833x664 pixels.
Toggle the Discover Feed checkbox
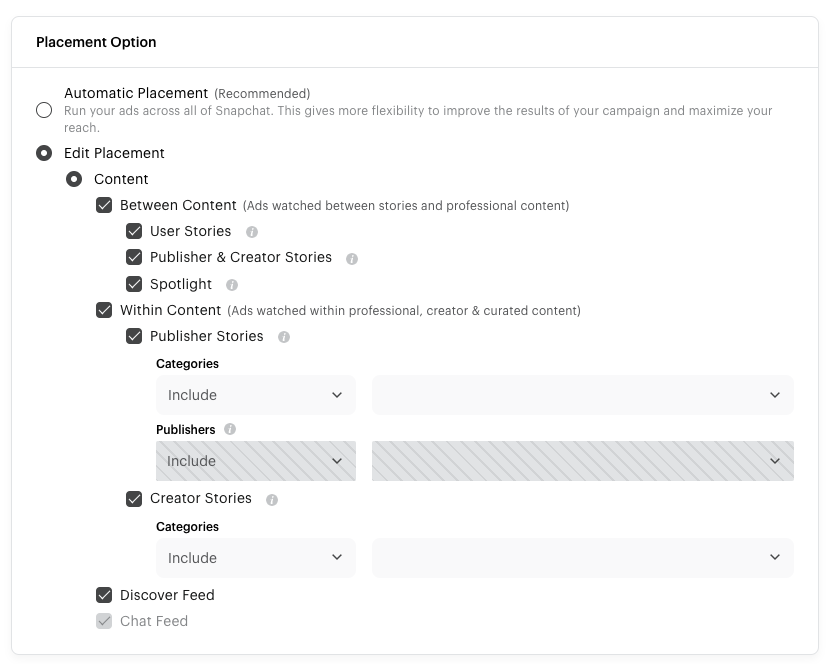click(x=104, y=595)
